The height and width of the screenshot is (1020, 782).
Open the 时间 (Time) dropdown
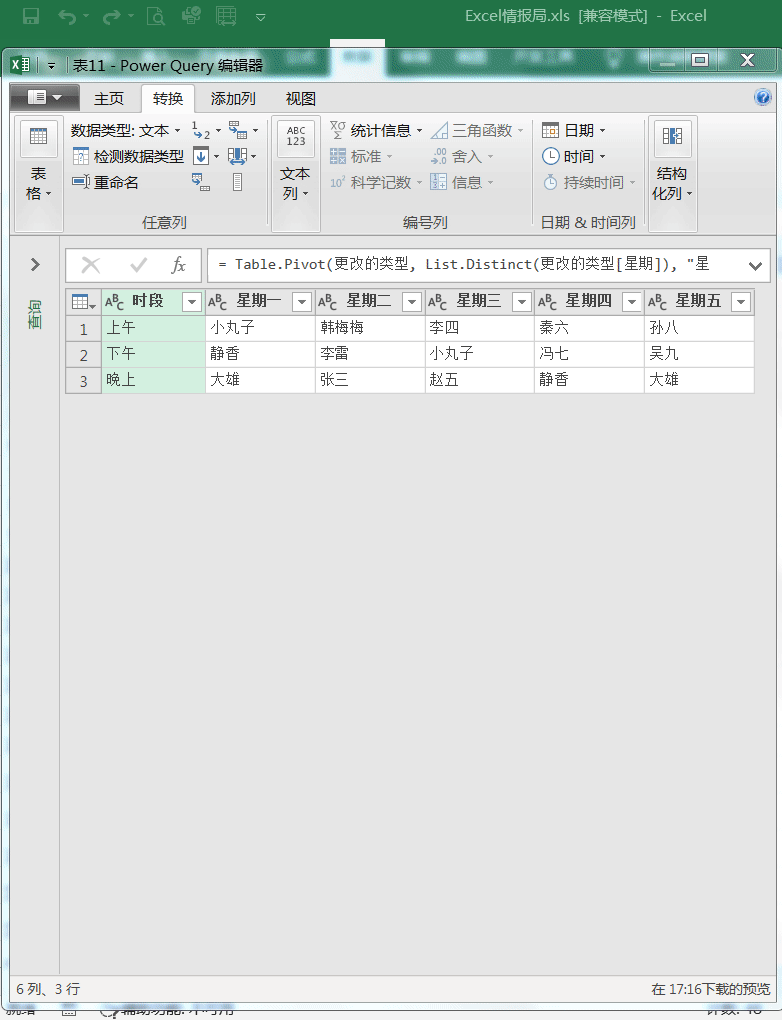[574, 156]
